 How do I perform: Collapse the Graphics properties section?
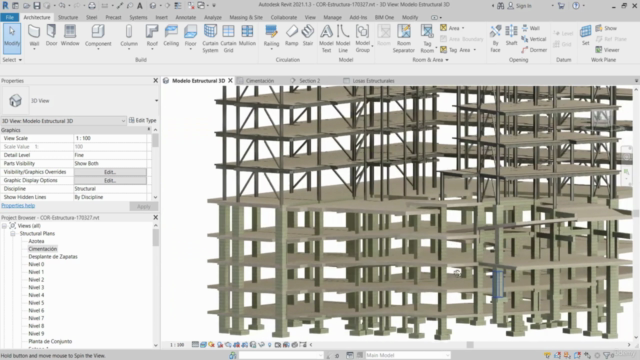point(149,129)
